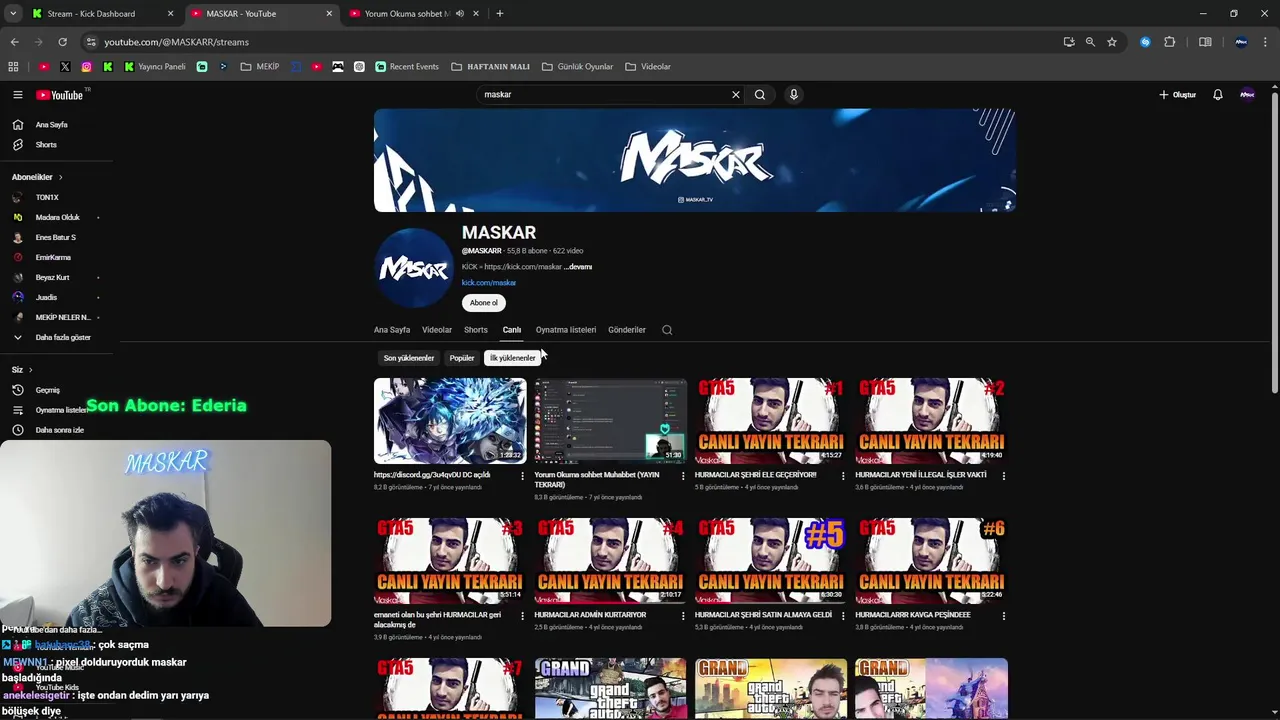Viewport: 1280px width, 720px height.
Task: Open a new Chrome tab
Action: click(499, 14)
